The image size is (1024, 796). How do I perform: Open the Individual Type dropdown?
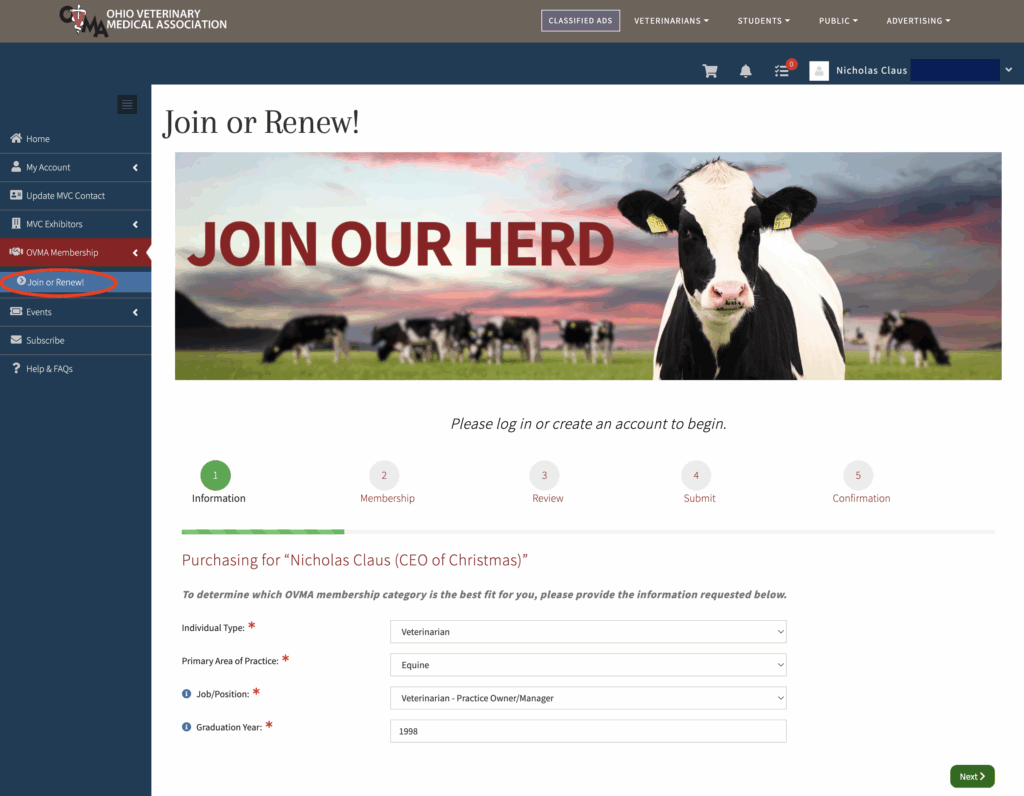(588, 632)
